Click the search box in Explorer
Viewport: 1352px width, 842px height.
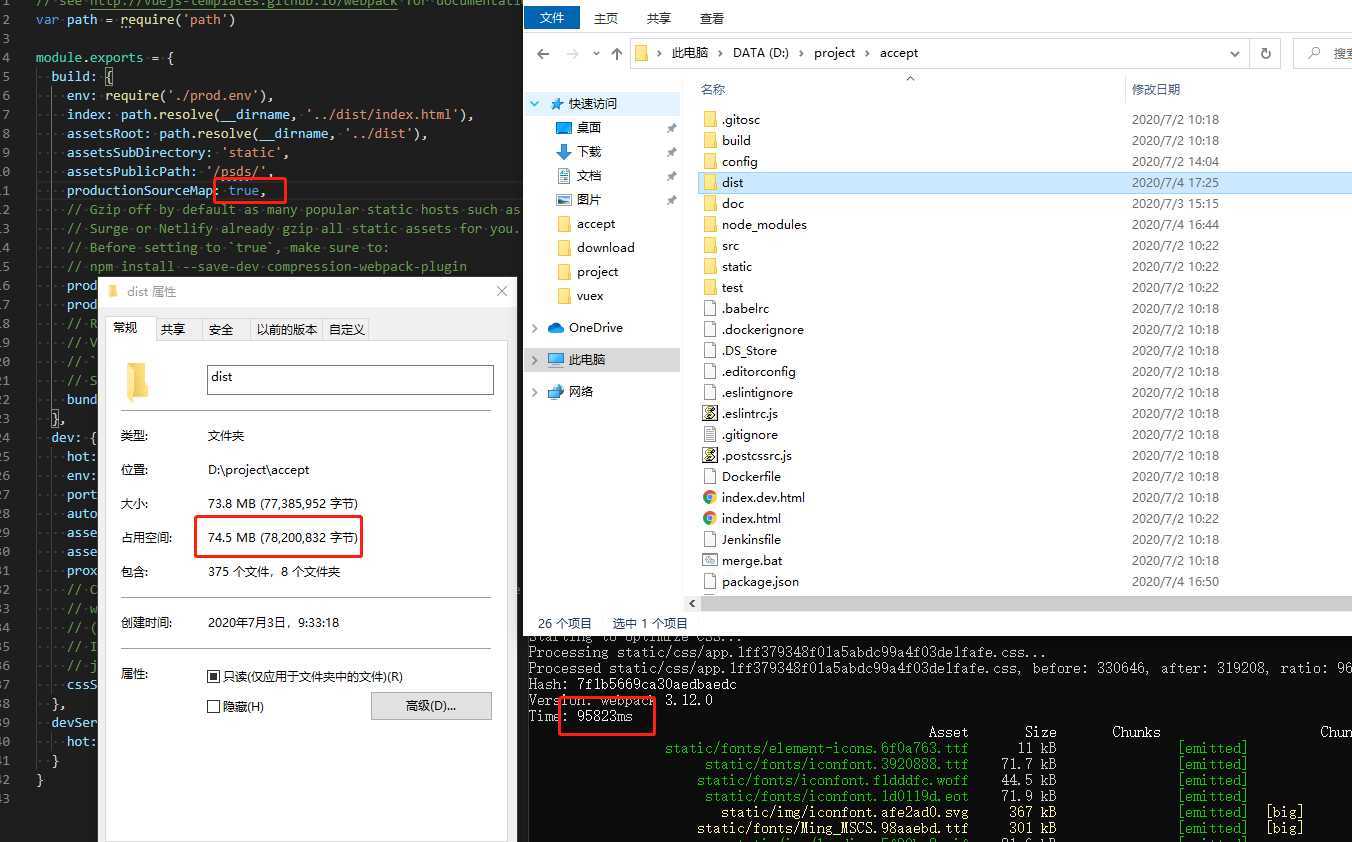1323,54
